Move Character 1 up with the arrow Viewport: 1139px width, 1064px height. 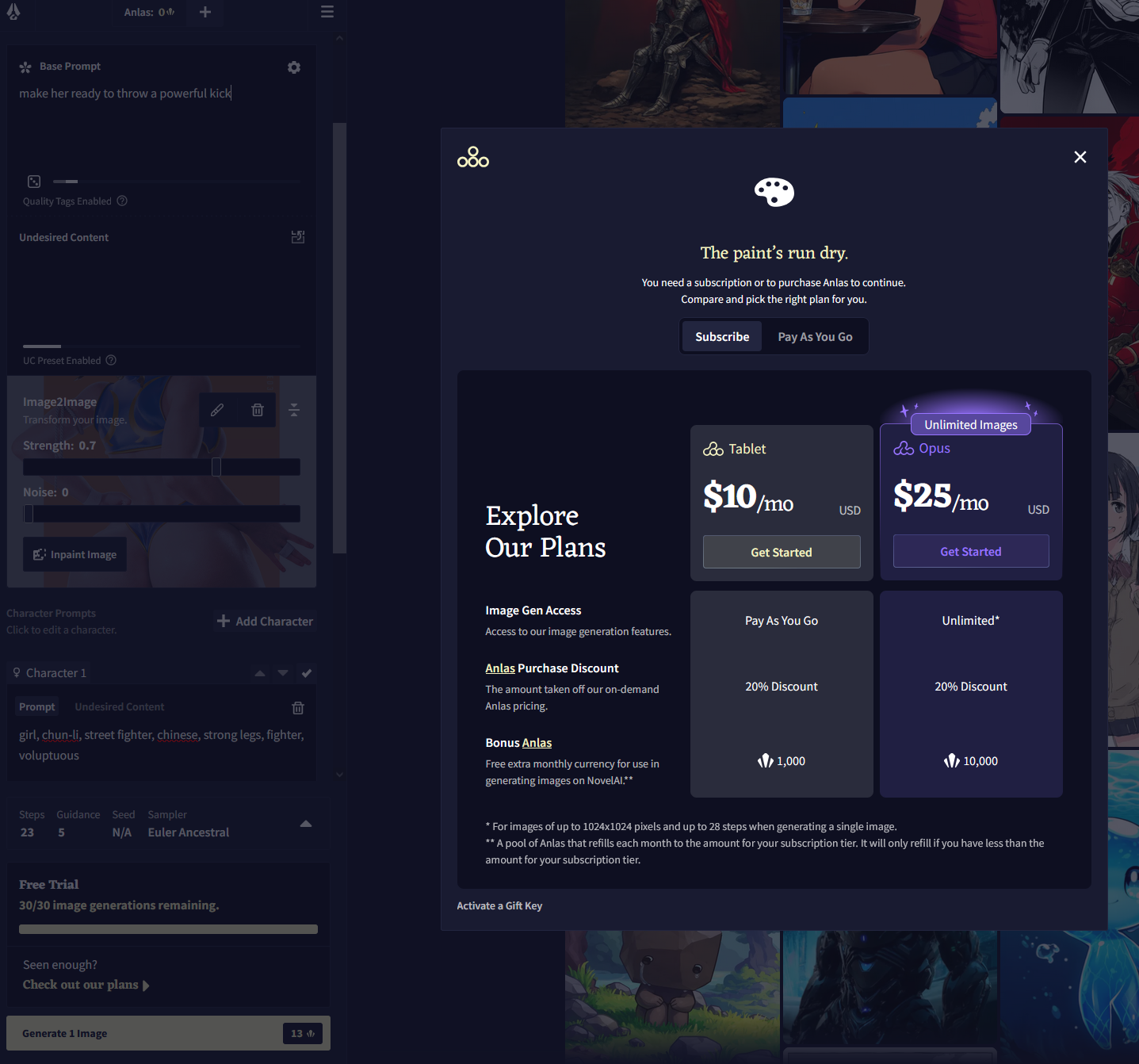(260, 673)
